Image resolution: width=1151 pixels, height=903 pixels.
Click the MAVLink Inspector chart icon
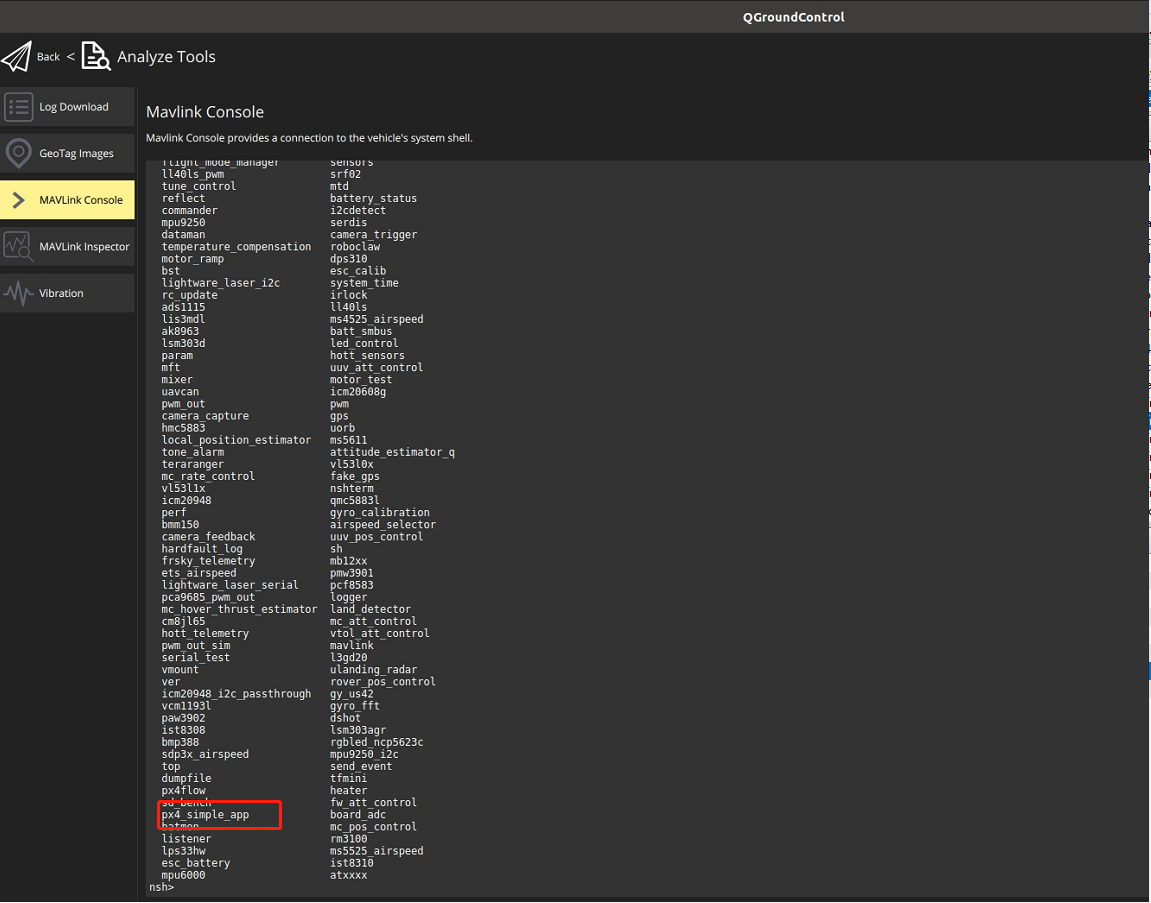(x=18, y=247)
